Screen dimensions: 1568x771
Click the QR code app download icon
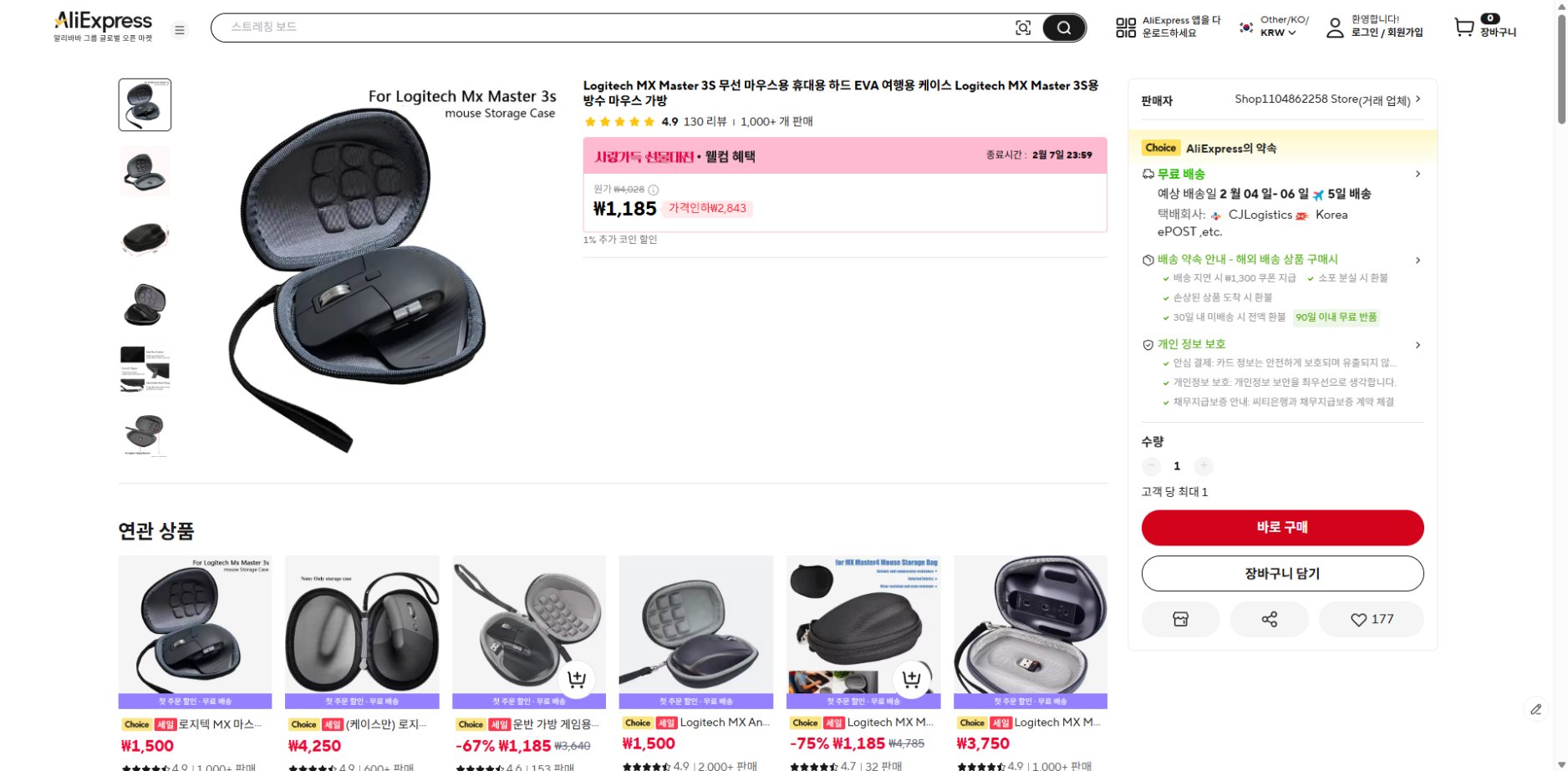(1125, 28)
